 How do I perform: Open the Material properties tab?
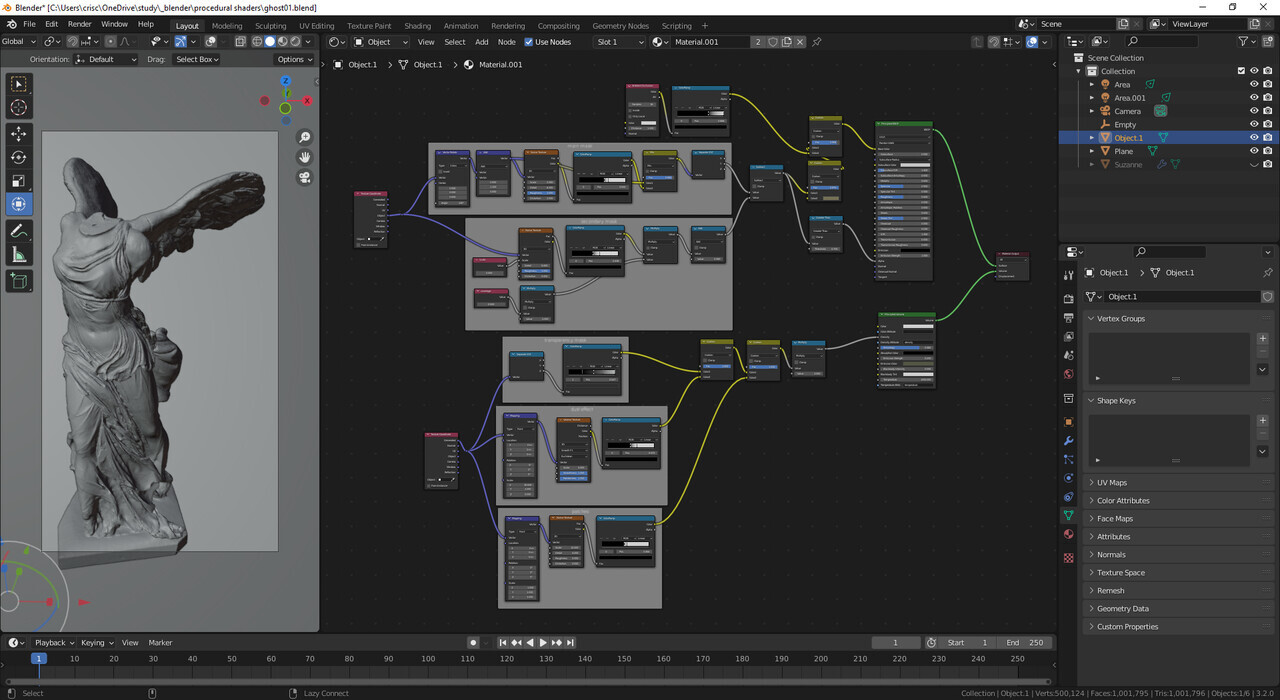tap(1068, 535)
